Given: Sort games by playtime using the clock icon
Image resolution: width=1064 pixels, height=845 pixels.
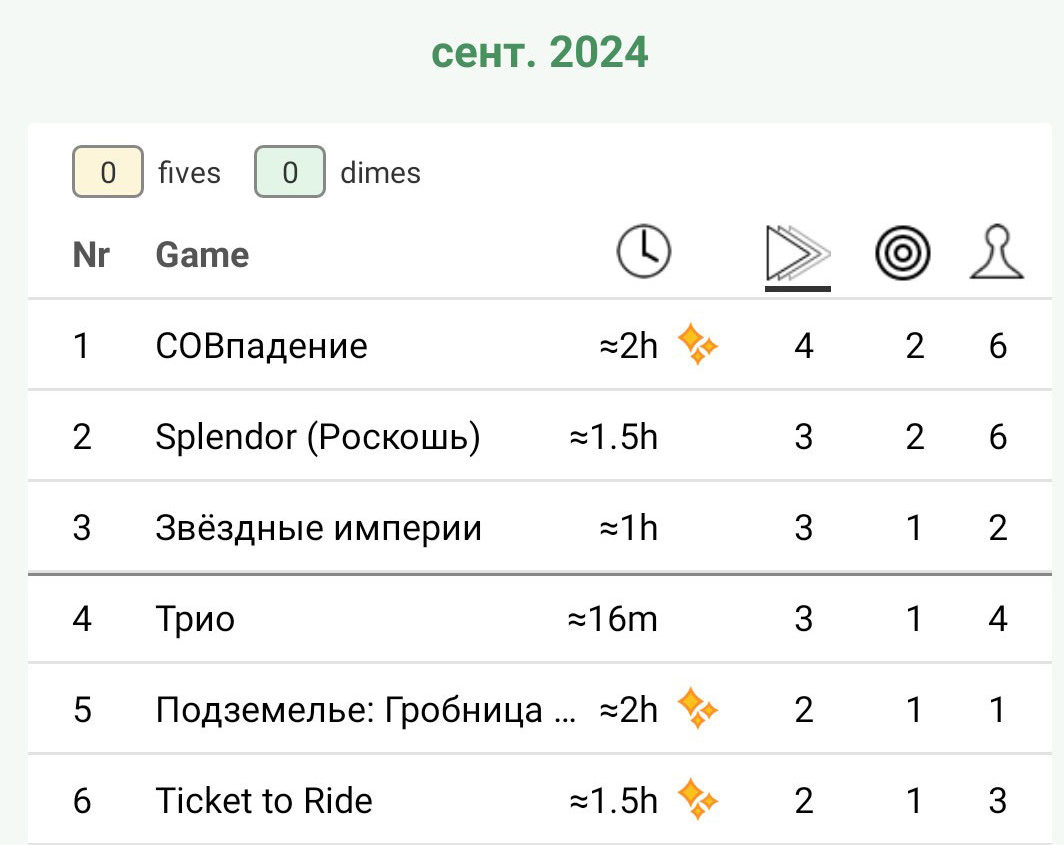Looking at the screenshot, I should 643,253.
